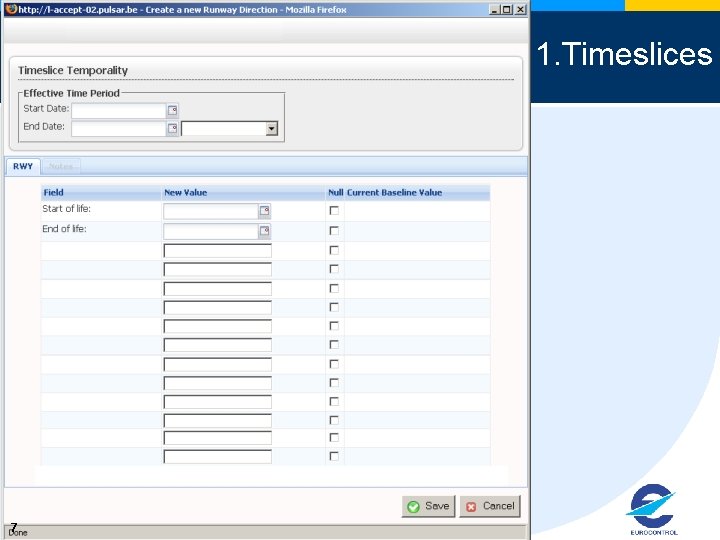This screenshot has width=720, height=540.
Task: Click the Start of life value field
Action: 211,211
